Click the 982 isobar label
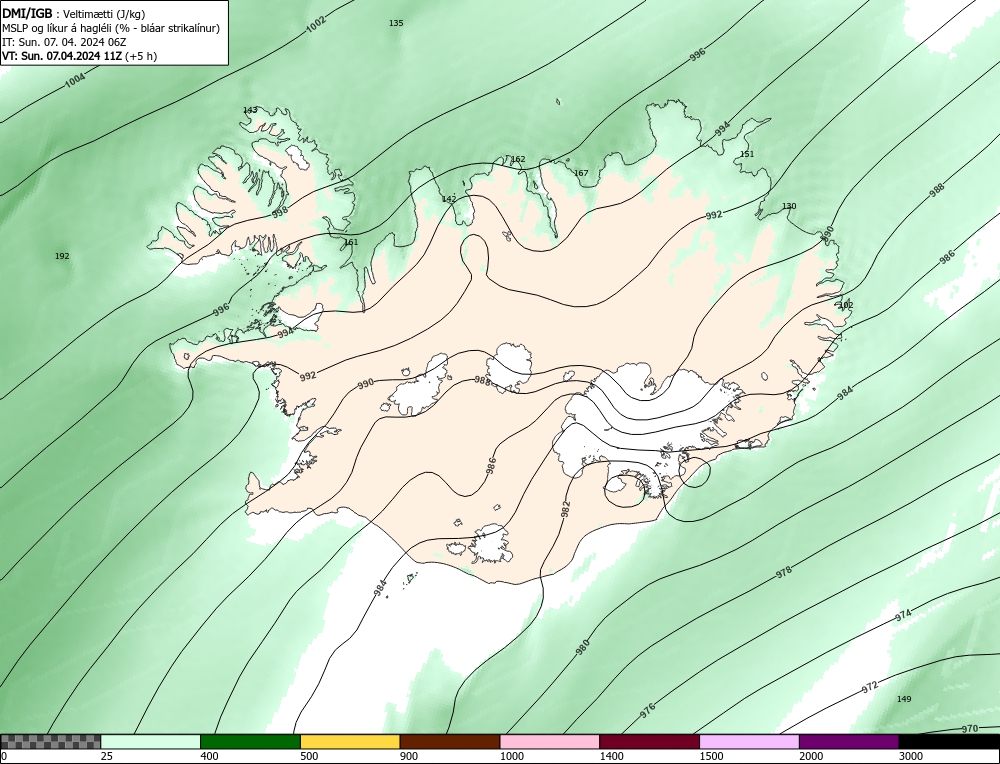The height and width of the screenshot is (764, 1000). coord(565,509)
